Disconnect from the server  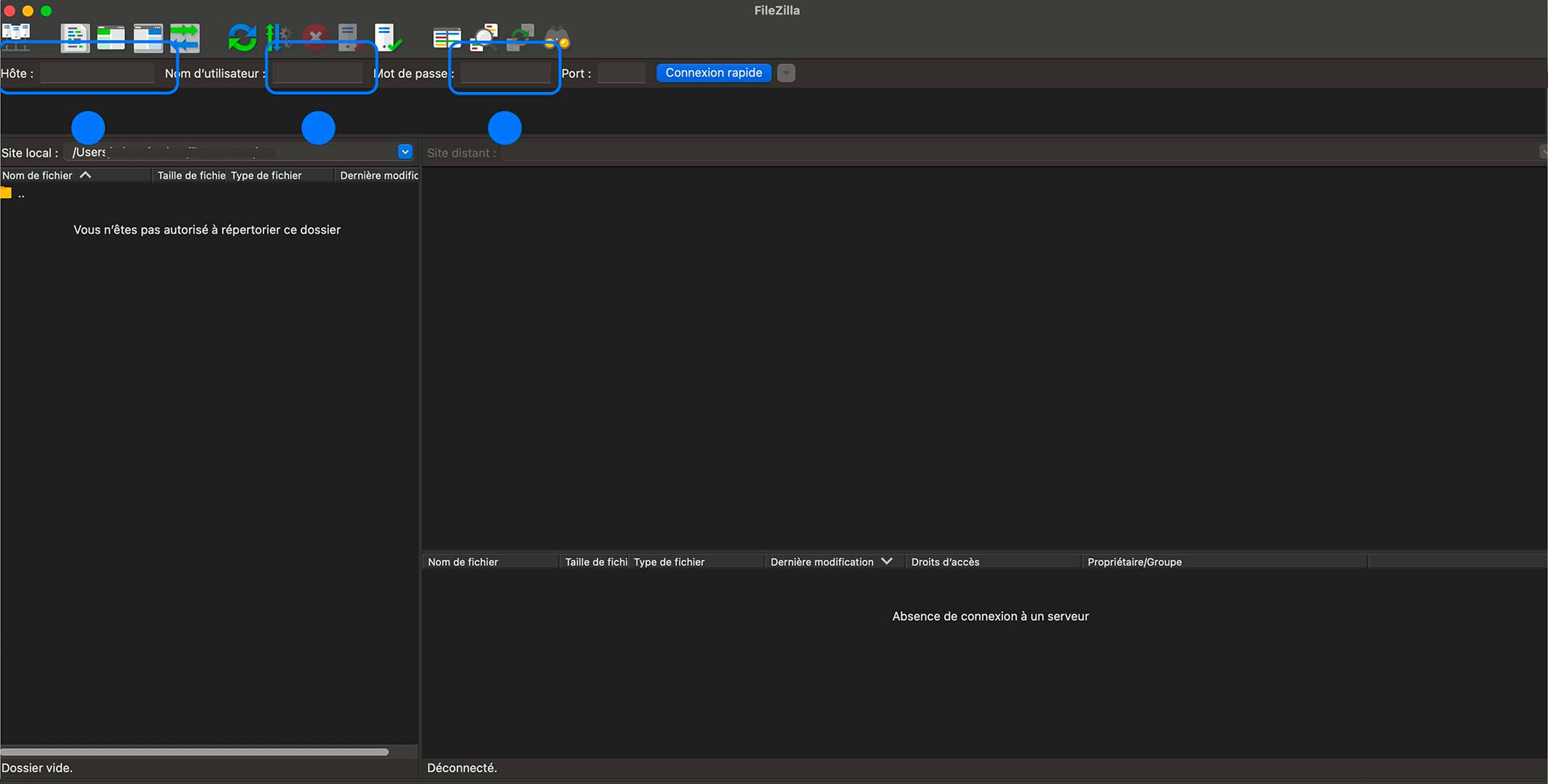[349, 37]
